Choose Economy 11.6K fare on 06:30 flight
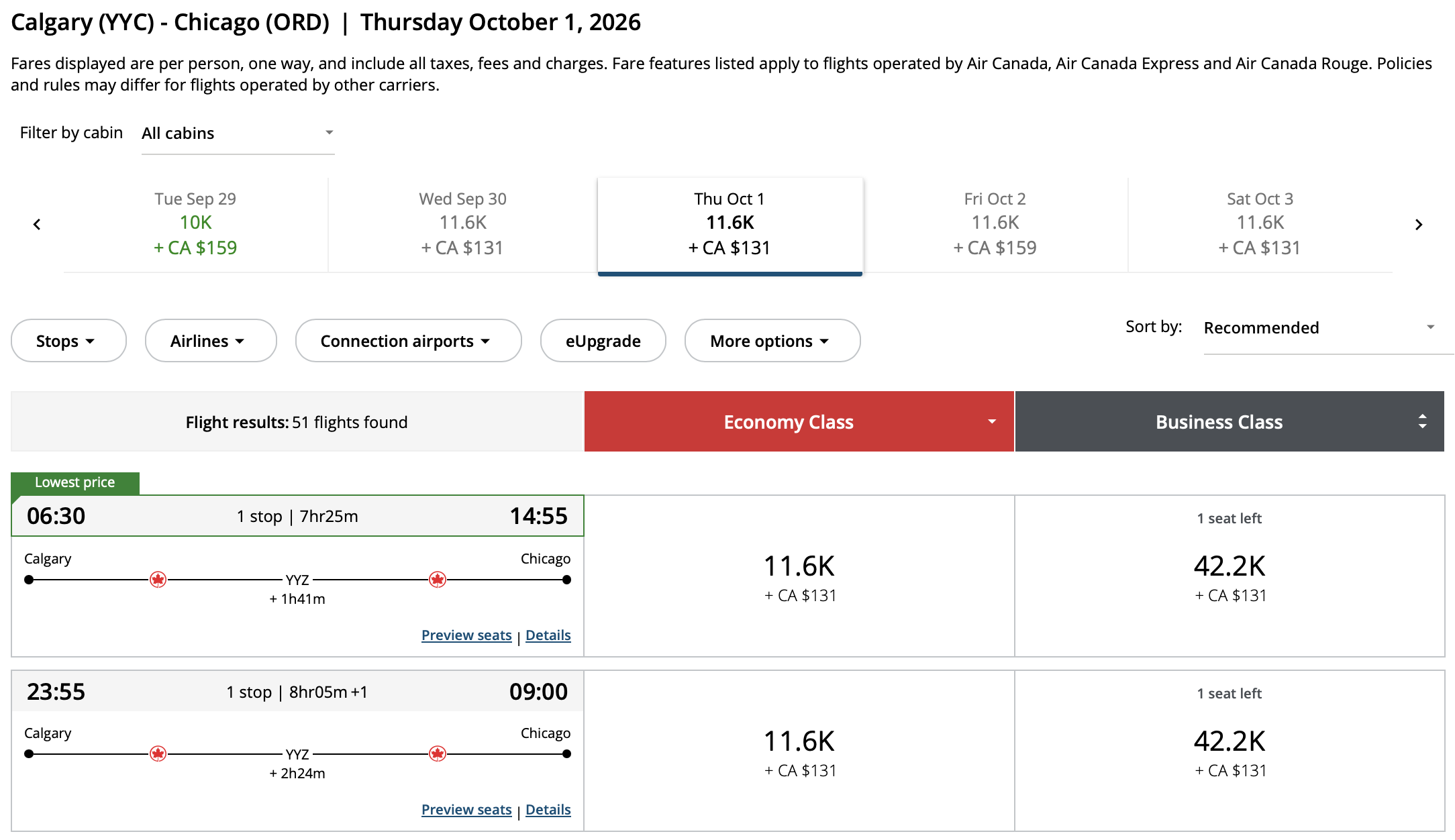1455x840 pixels. coord(799,576)
